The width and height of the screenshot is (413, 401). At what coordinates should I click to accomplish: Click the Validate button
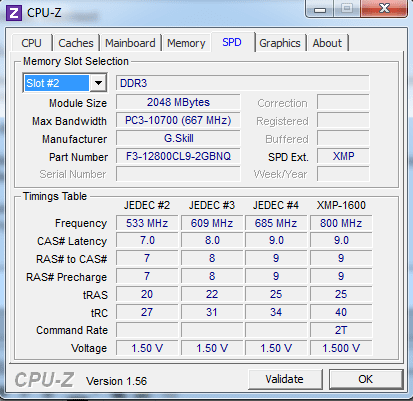285,379
